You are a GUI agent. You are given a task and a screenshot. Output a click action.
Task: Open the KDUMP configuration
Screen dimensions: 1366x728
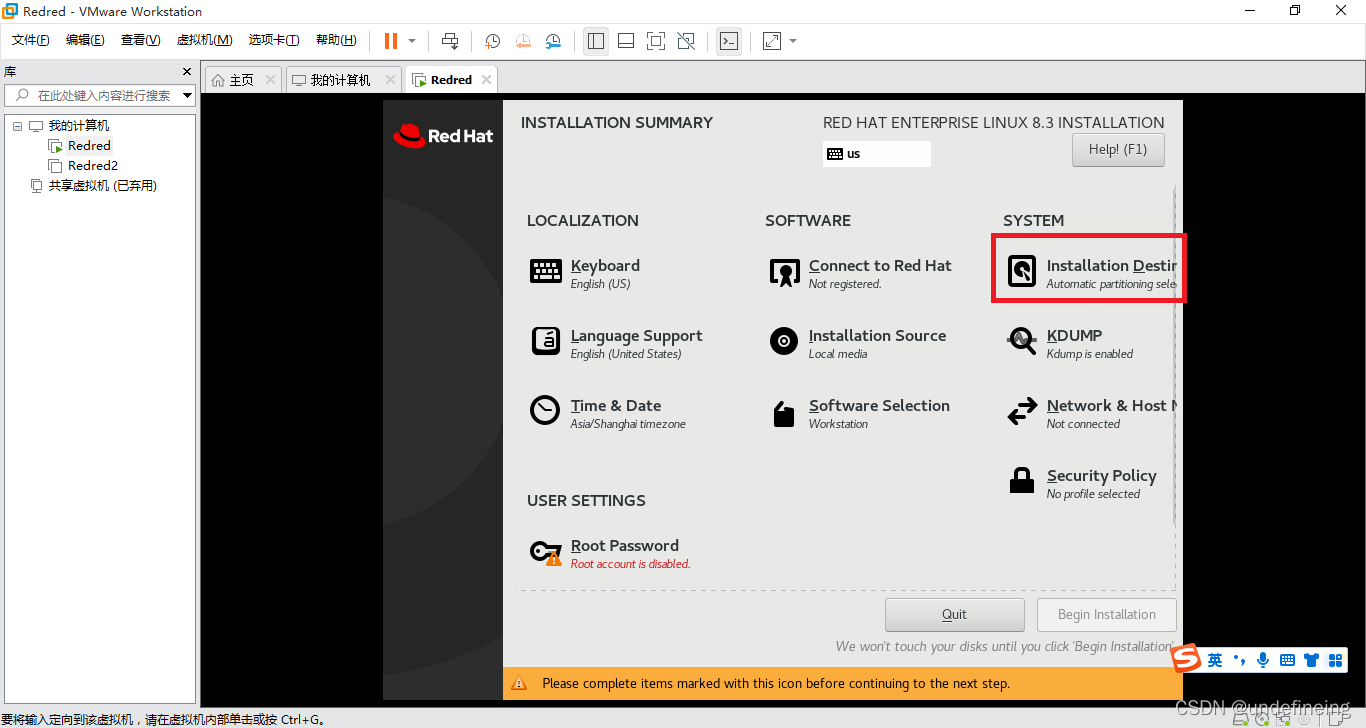click(1071, 343)
